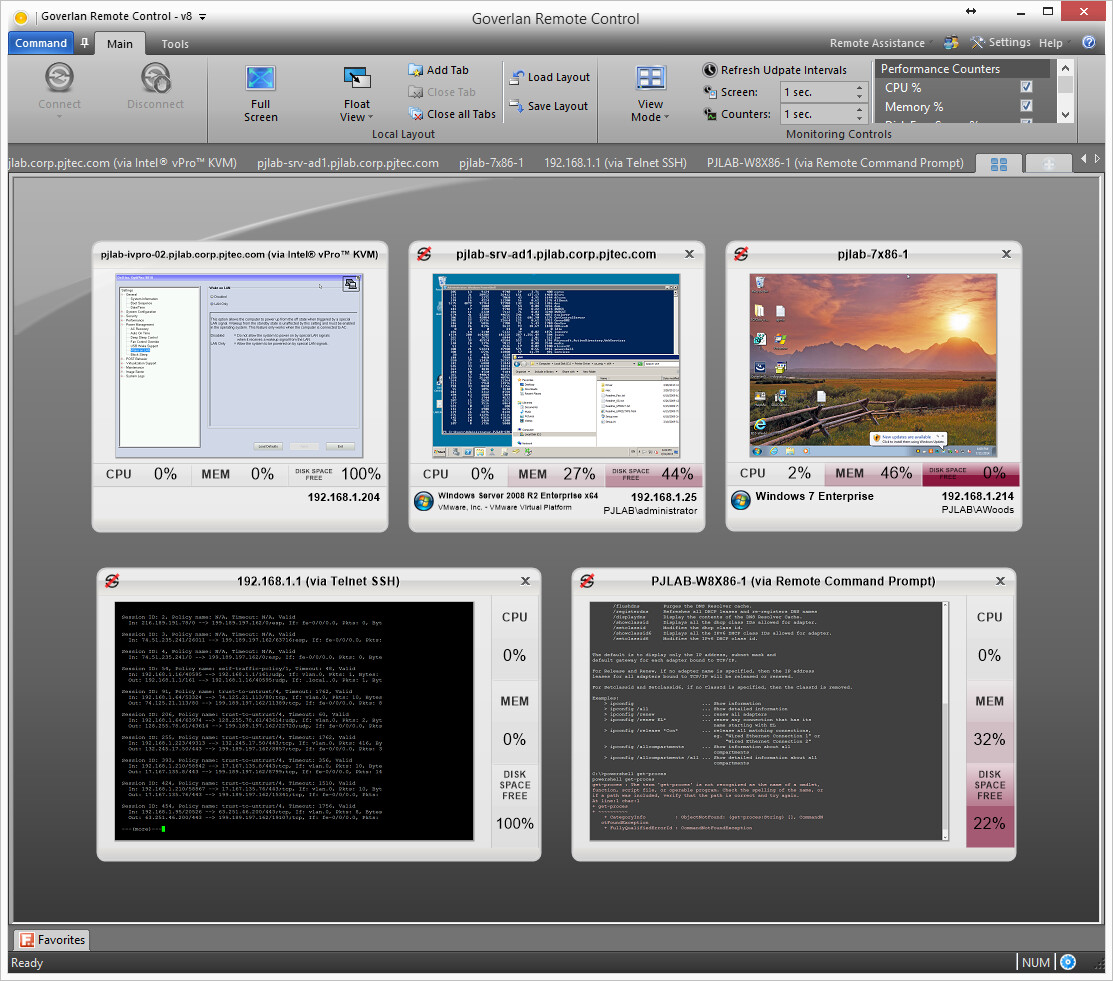Open the help question mark icon
Screen dimensions: 1113x981
(1089, 43)
